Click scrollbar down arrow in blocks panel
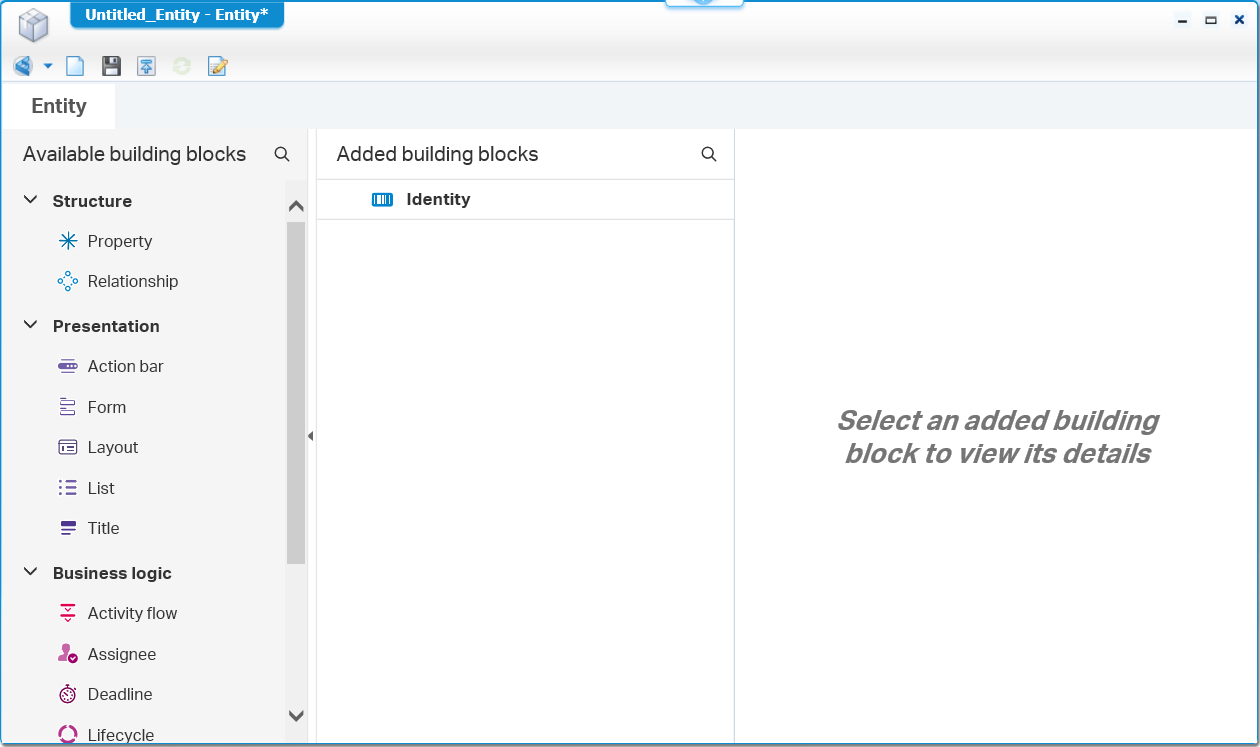Viewport: 1260px width, 747px height. click(x=296, y=715)
